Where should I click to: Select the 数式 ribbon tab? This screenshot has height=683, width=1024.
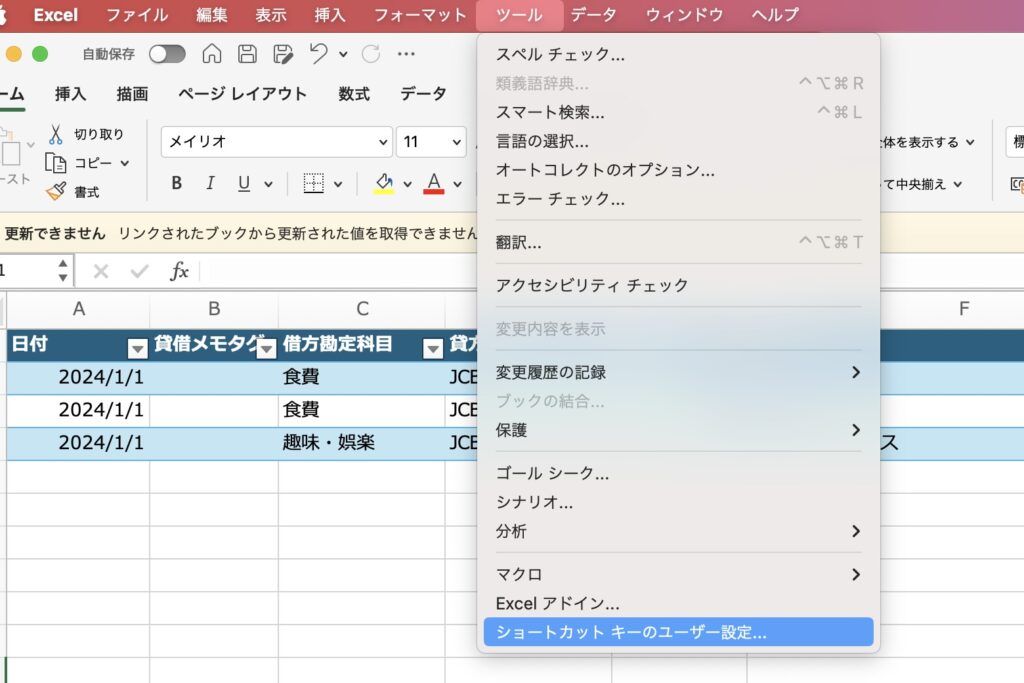click(x=354, y=94)
